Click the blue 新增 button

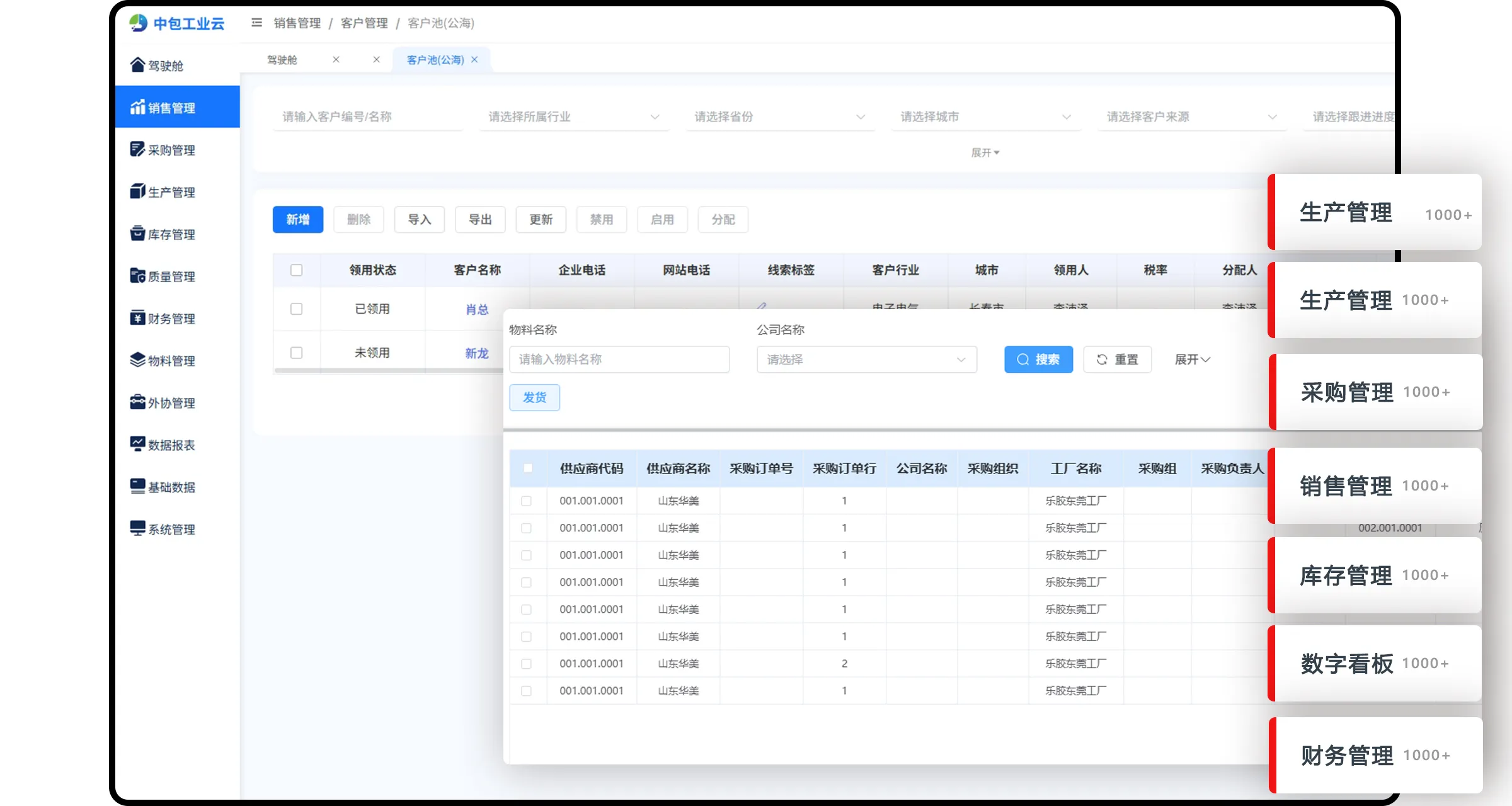297,220
